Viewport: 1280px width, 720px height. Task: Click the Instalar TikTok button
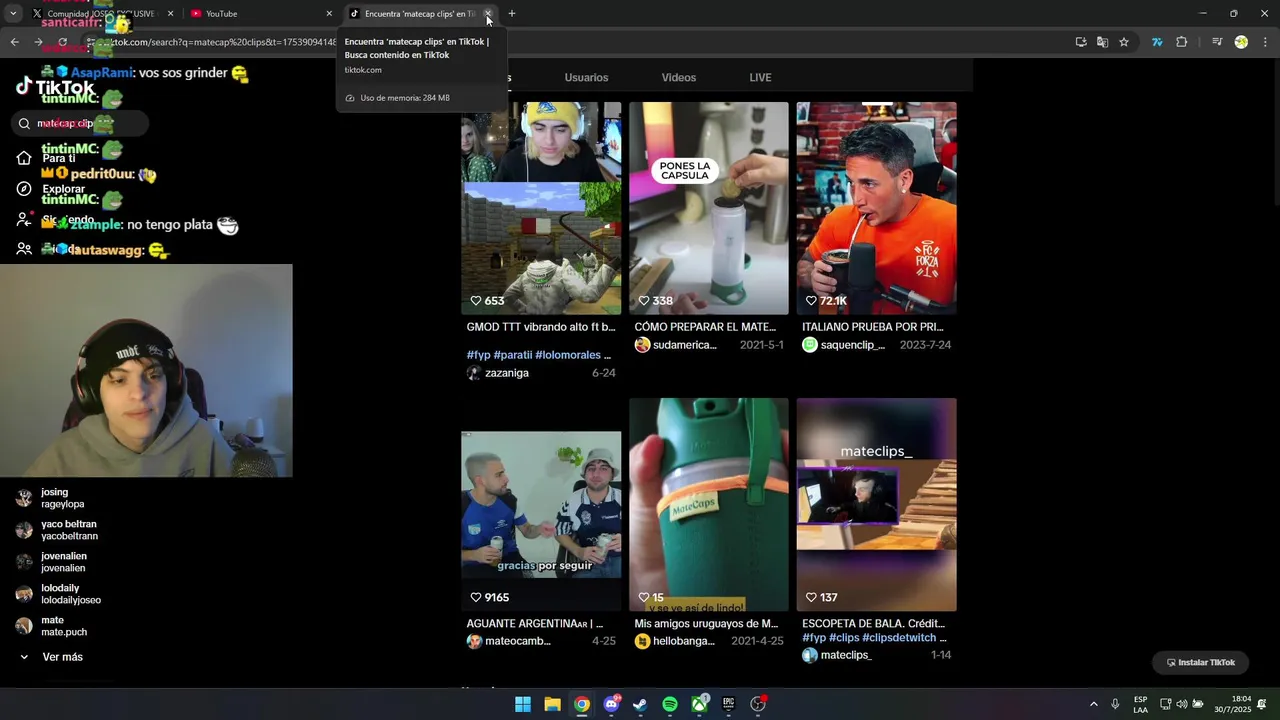pyautogui.click(x=1200, y=662)
